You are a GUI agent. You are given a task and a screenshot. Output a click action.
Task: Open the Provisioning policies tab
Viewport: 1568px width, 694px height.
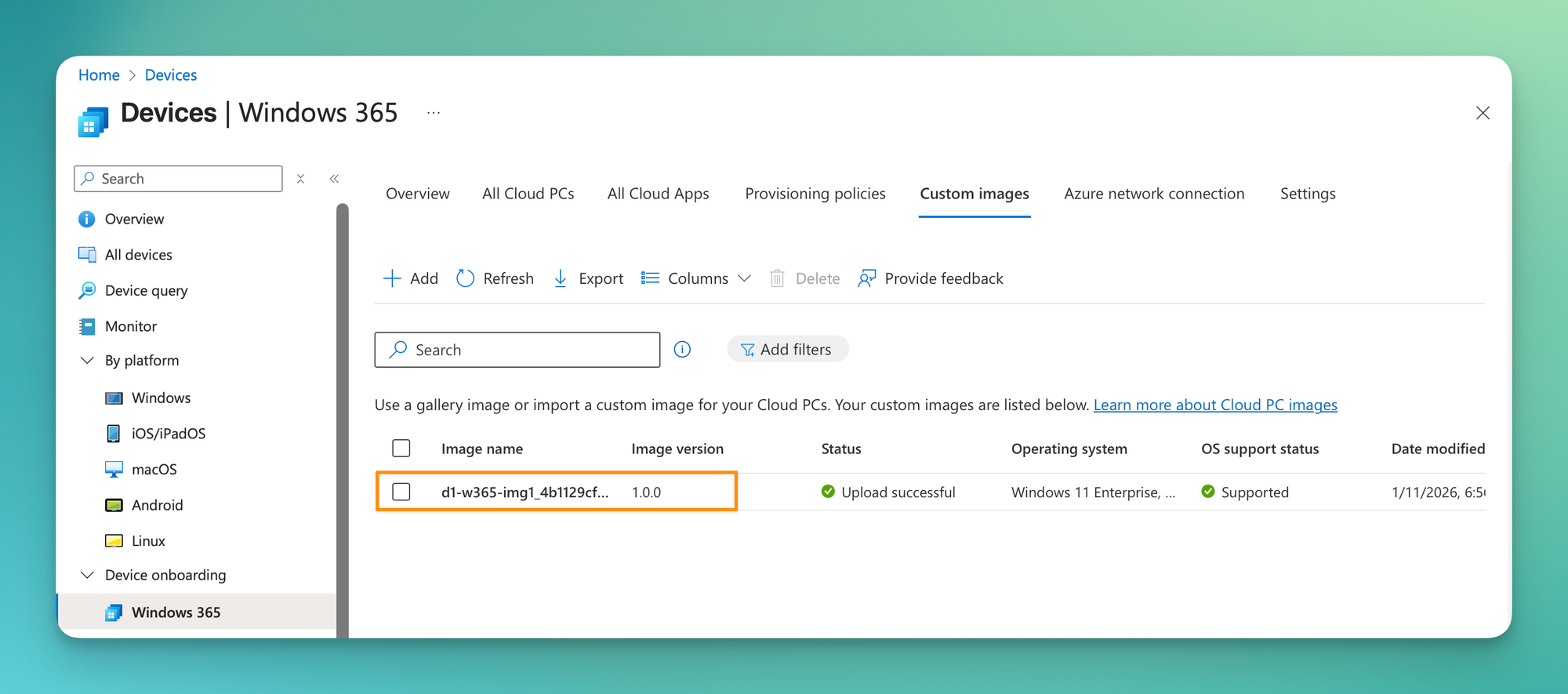coord(815,194)
